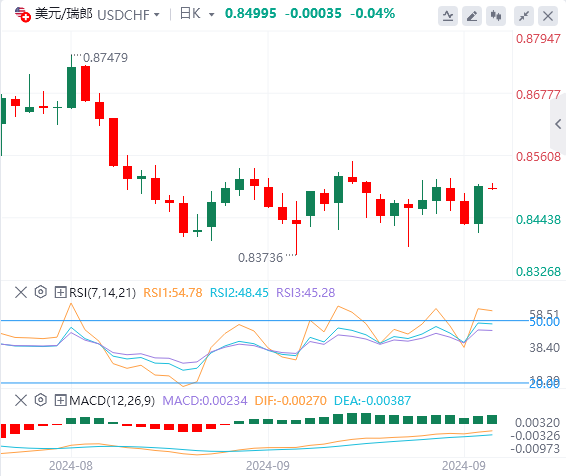
Task: Click the 0.83268 axis price
Action: [x=538, y=271]
